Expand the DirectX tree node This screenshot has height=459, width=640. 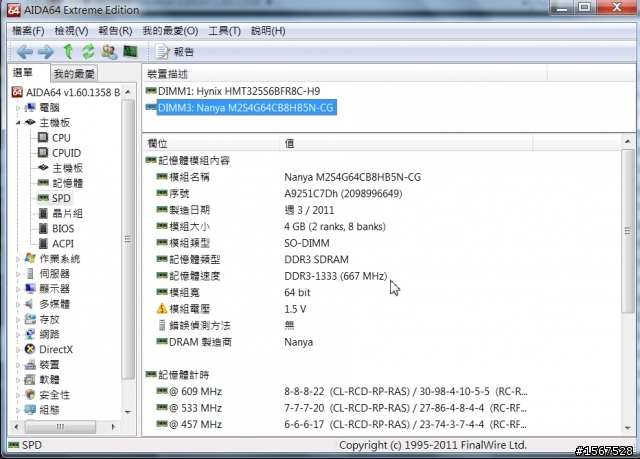[x=18, y=350]
